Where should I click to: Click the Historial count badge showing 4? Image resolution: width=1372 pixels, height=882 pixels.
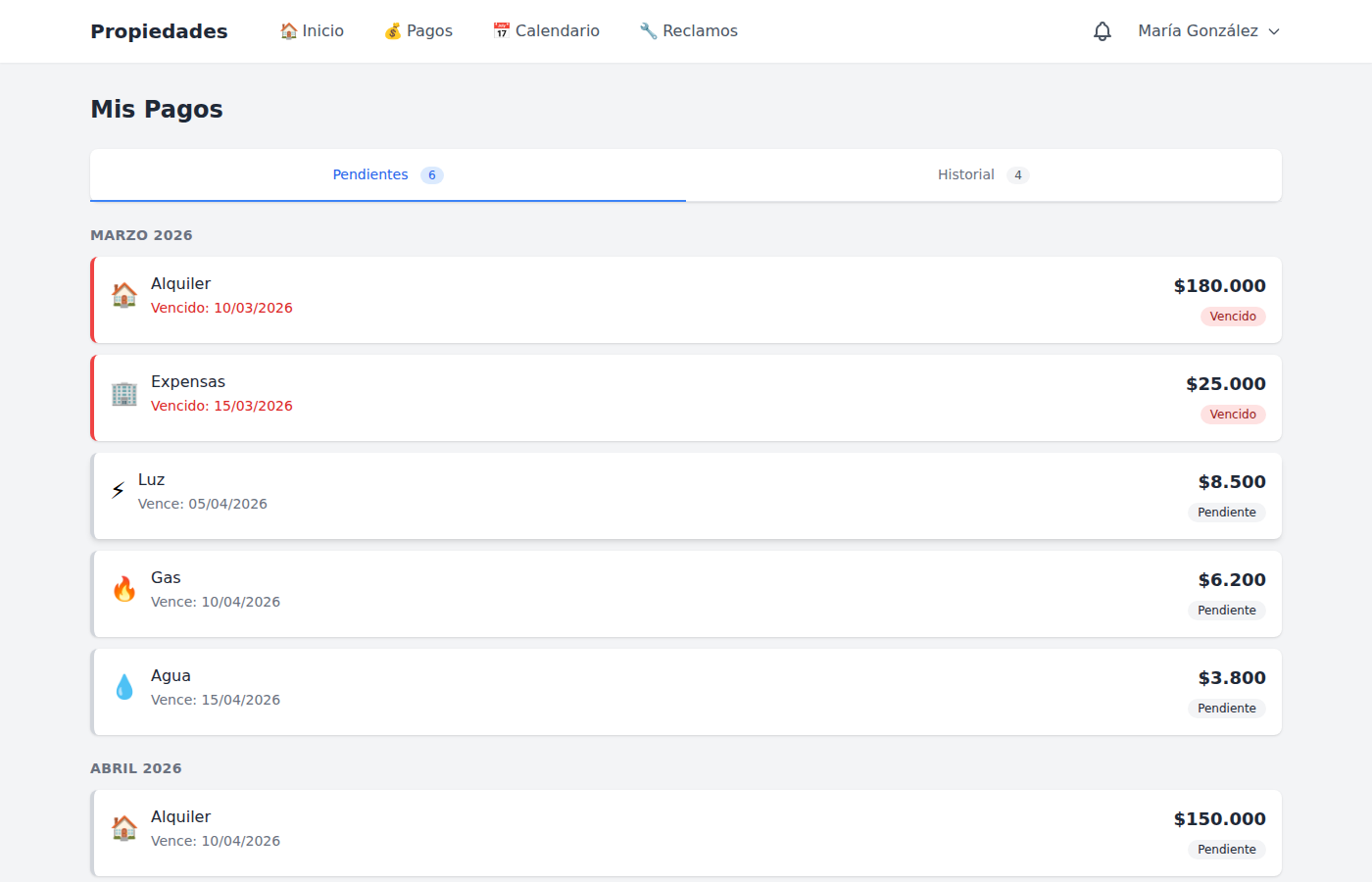pos(1018,175)
